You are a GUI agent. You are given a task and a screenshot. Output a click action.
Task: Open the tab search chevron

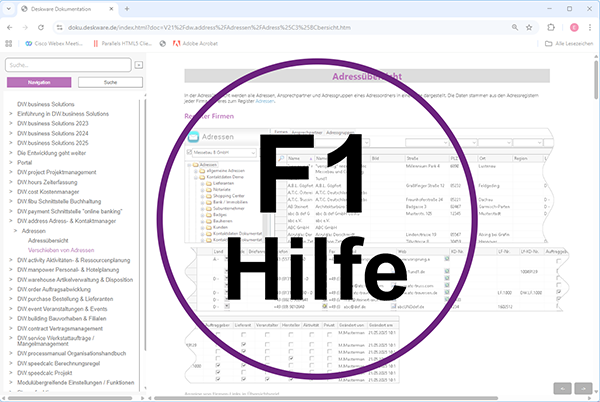[8, 8]
